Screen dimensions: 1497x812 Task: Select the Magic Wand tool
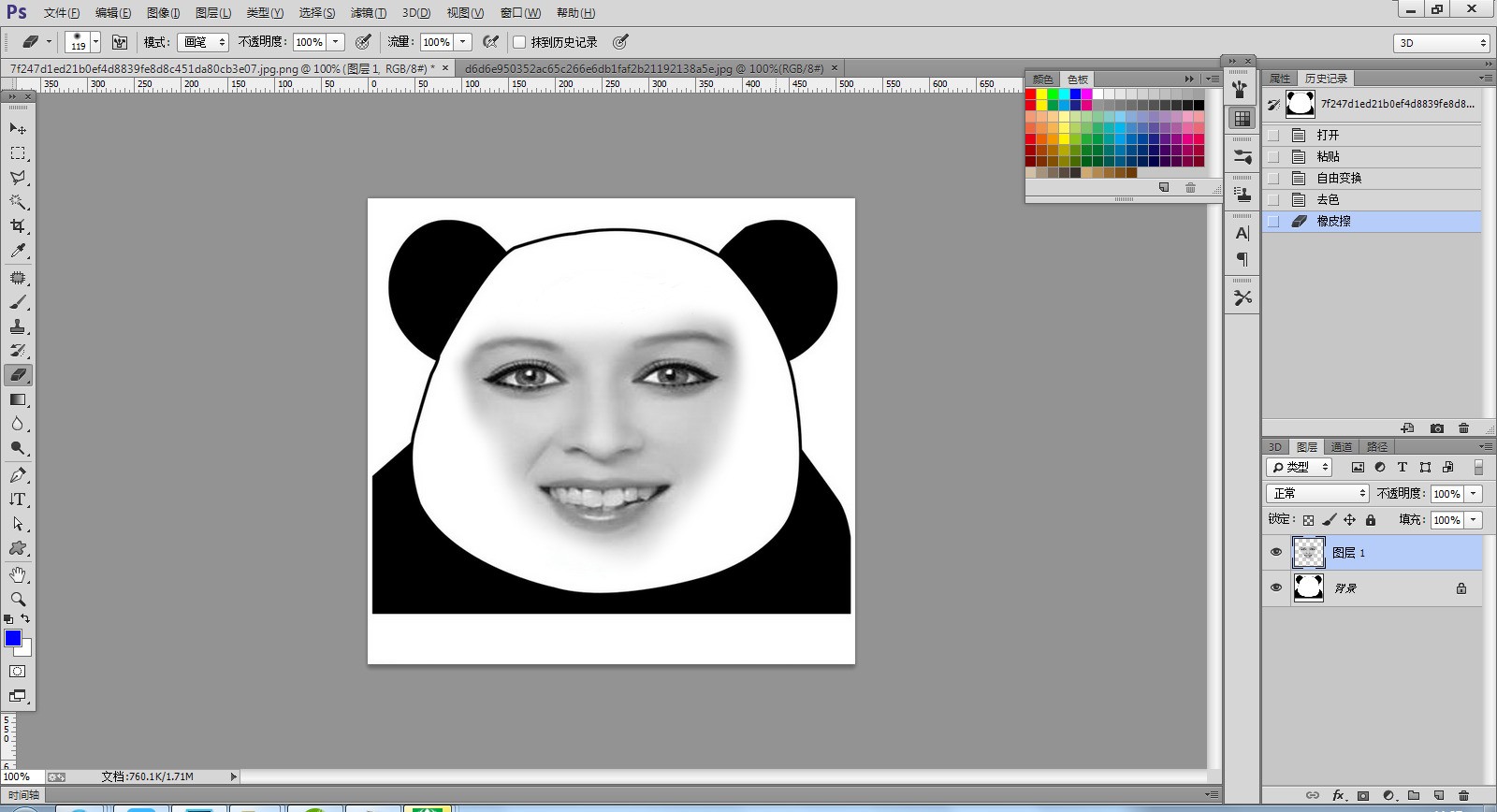(x=18, y=202)
